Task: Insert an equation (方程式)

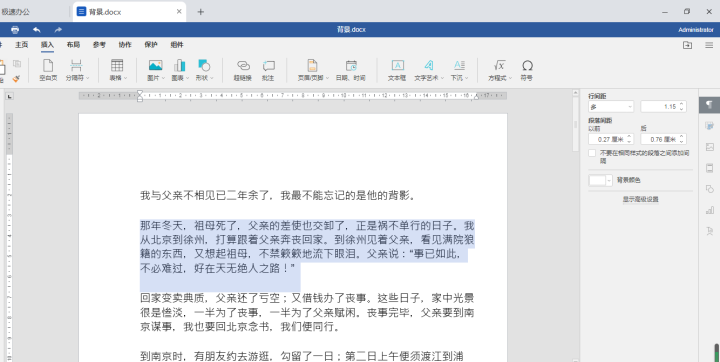Action: click(499, 70)
